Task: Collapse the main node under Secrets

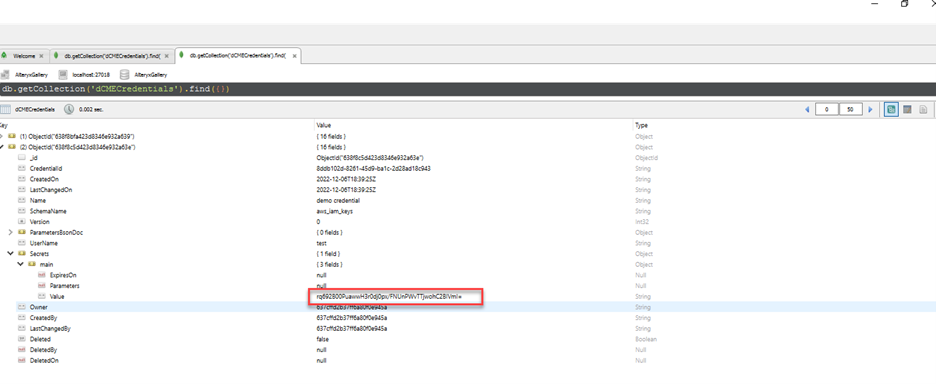Action: 20,265
